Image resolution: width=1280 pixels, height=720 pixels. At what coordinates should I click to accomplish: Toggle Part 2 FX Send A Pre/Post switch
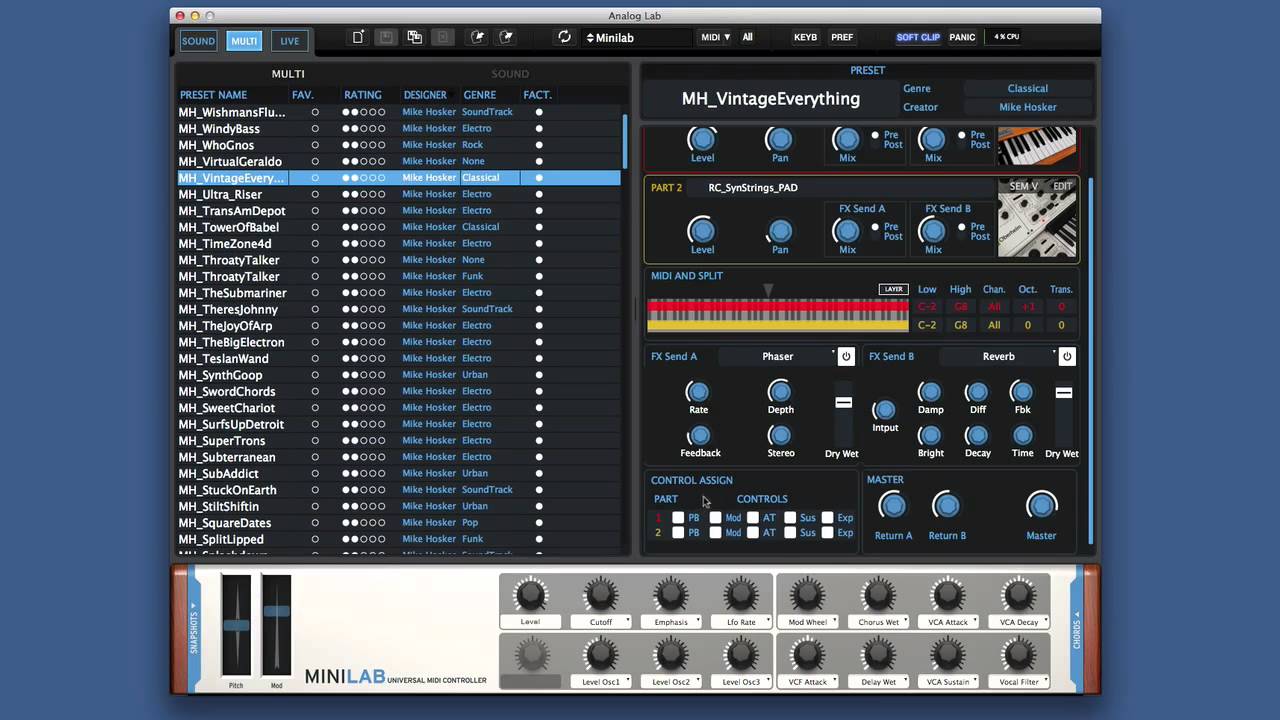tap(875, 227)
